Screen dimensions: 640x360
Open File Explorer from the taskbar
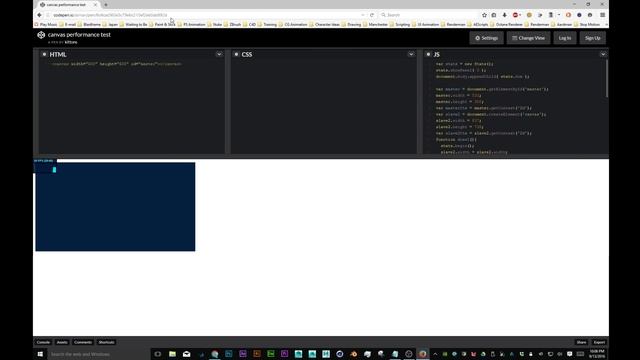(172, 354)
